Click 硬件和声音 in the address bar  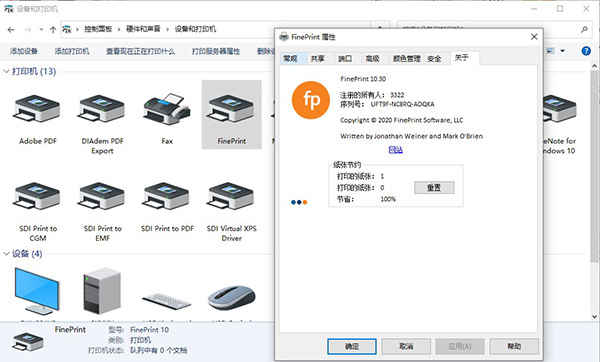pyautogui.click(x=143, y=29)
